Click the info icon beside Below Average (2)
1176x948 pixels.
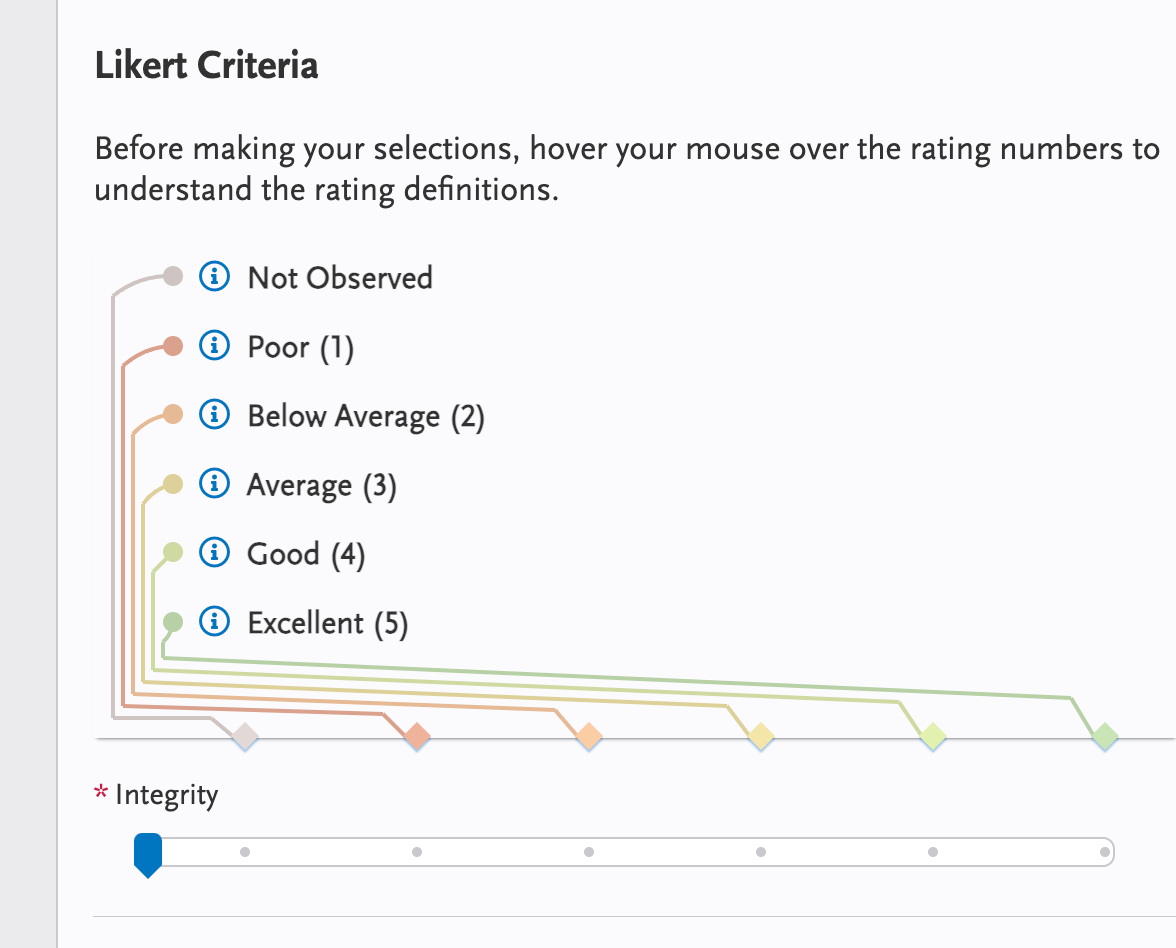pyautogui.click(x=214, y=415)
